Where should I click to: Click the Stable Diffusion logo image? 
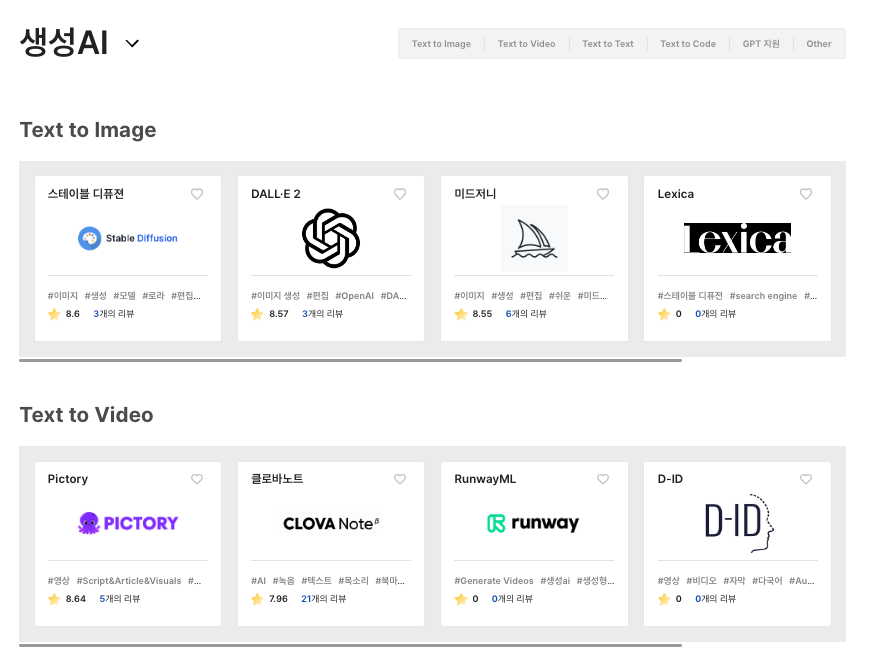pos(127,238)
